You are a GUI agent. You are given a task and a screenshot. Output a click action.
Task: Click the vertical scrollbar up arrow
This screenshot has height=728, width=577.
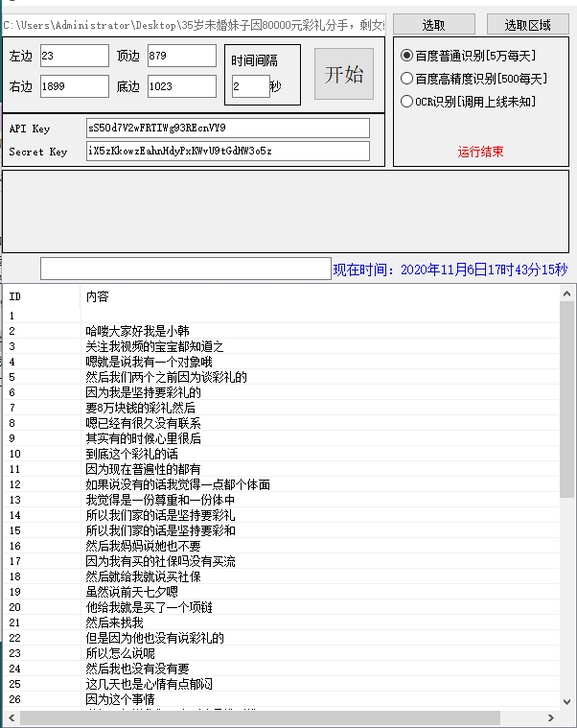[x=567, y=293]
